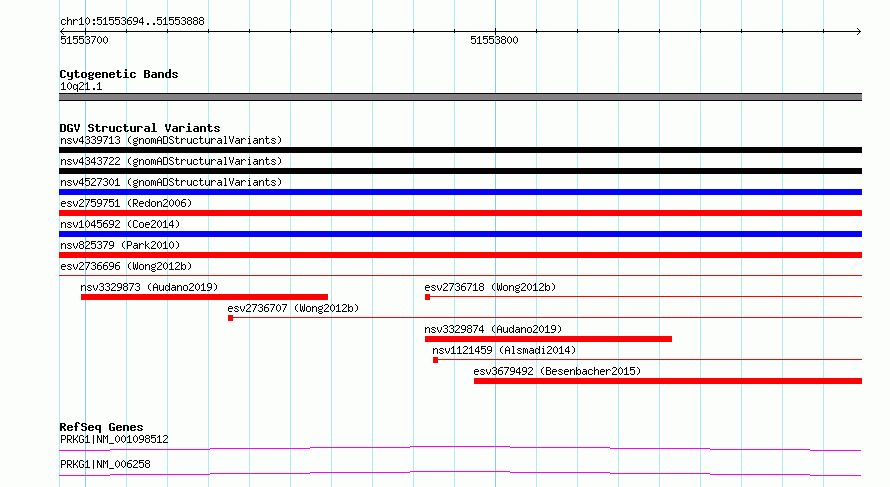
Task: Open variant esv3679492 (Besenbacher2015) label
Action: pyautogui.click(x=557, y=371)
